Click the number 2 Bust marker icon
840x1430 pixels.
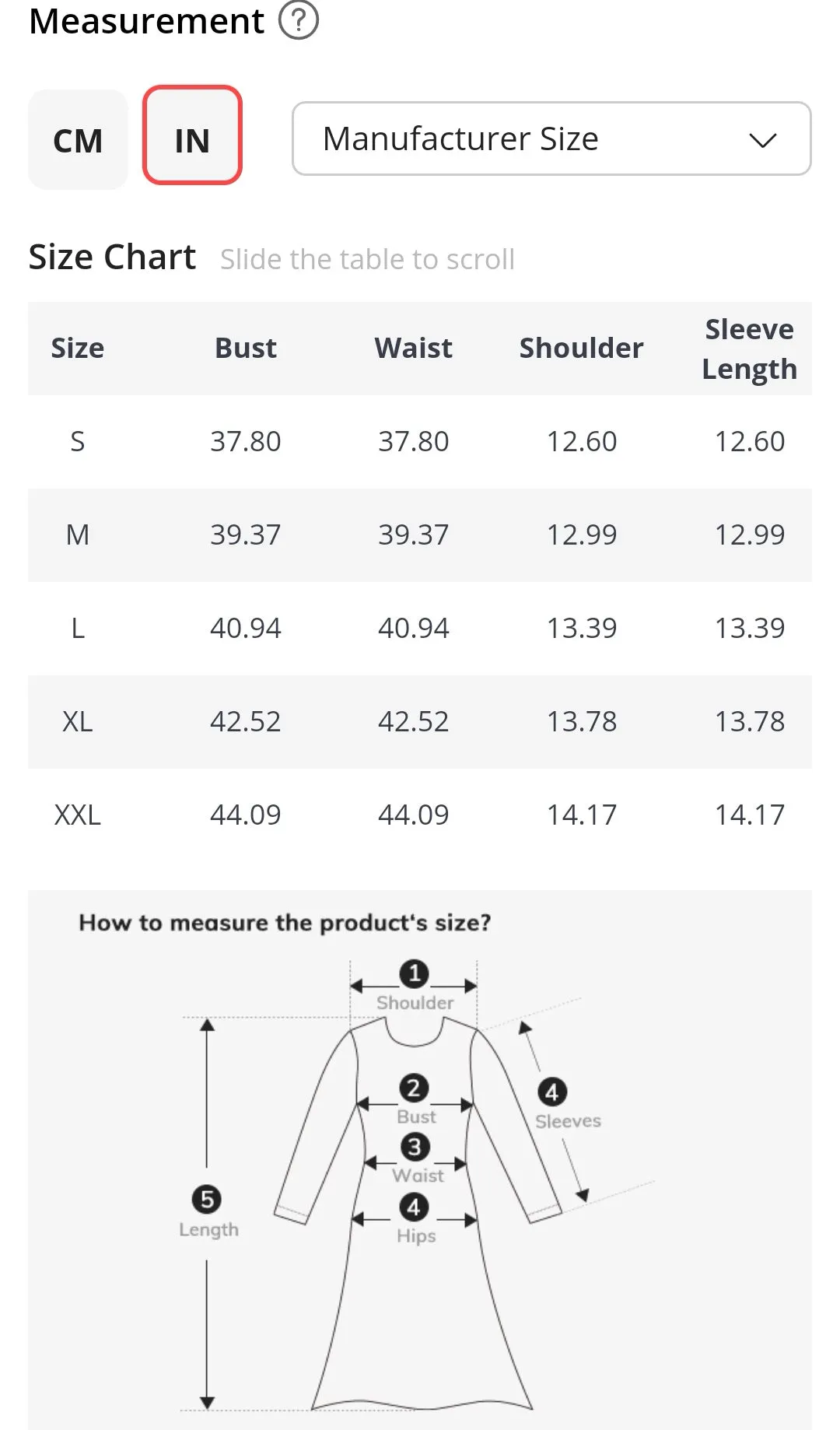tap(414, 1088)
